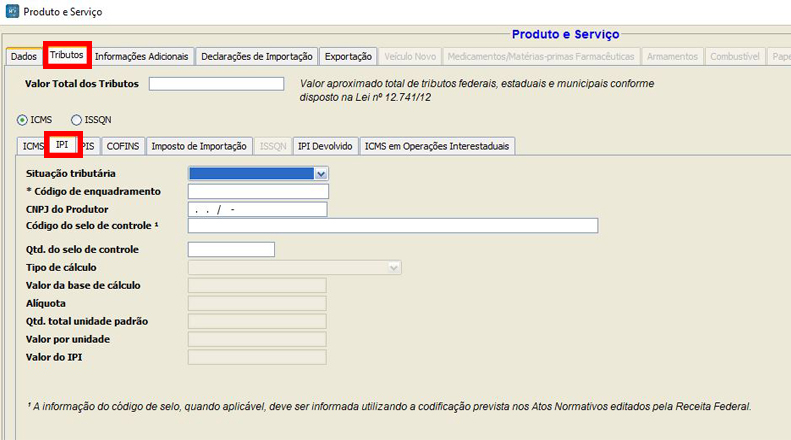Select the ISSQN radio button
This screenshot has width=791, height=440.
[76, 120]
